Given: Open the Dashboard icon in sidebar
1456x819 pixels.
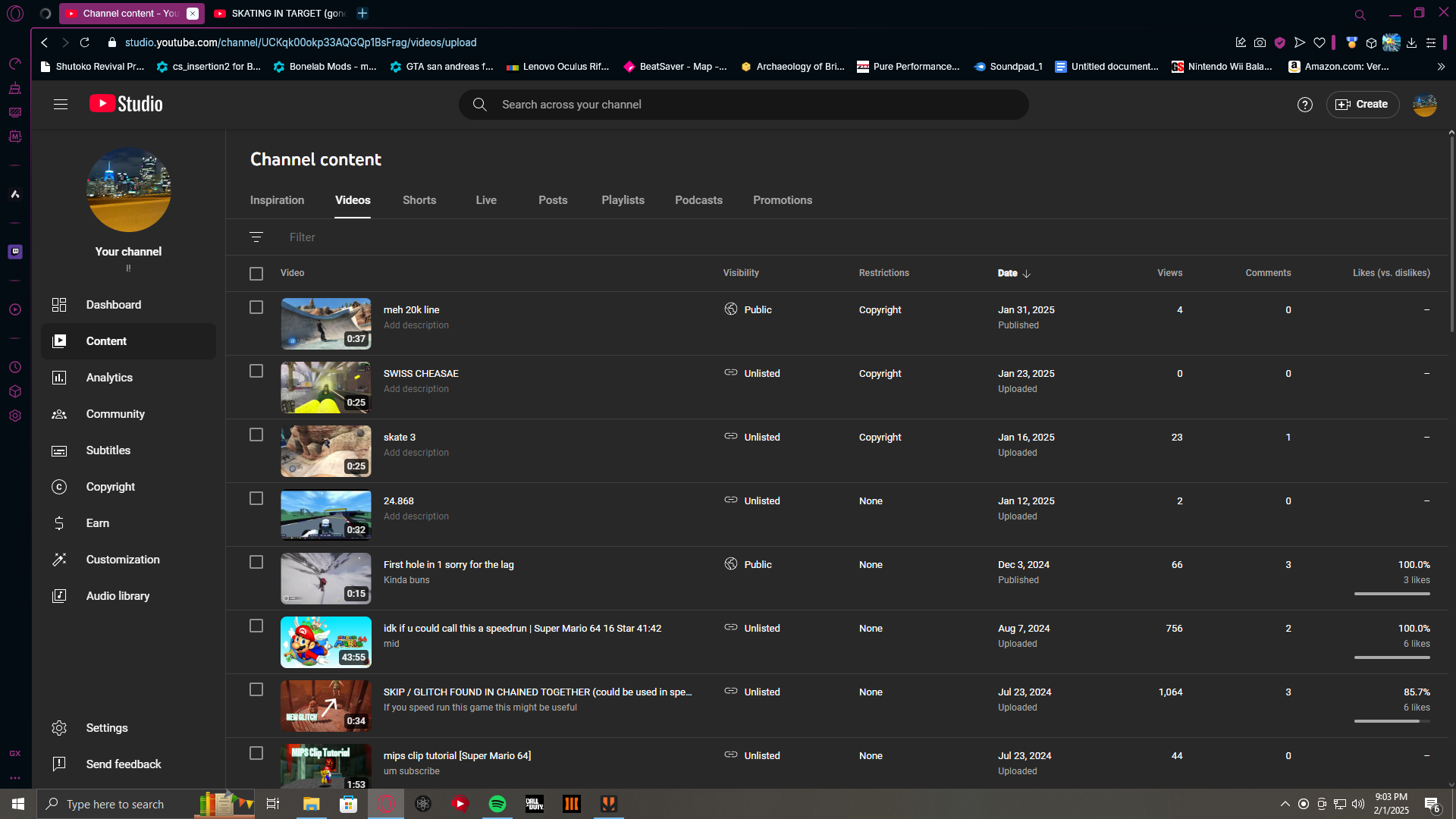Looking at the screenshot, I should click(x=59, y=305).
